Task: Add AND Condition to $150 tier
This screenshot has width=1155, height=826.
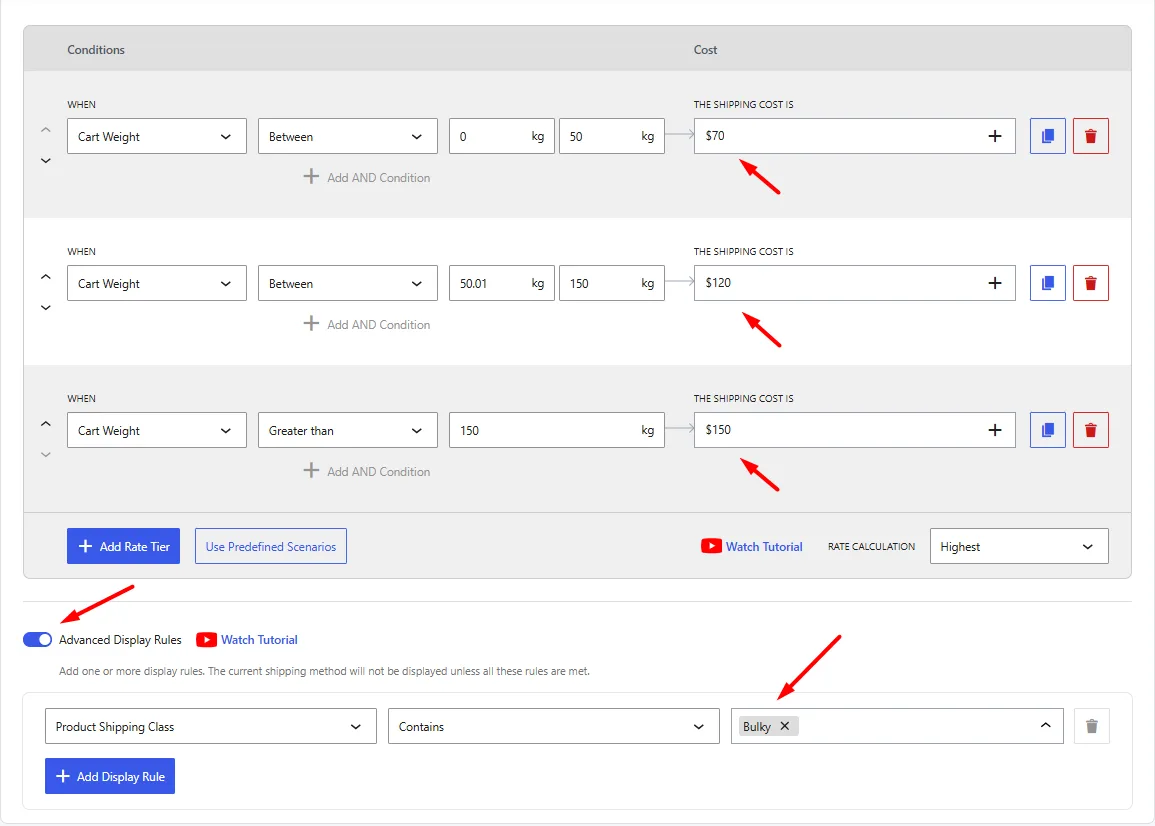Action: click(367, 472)
